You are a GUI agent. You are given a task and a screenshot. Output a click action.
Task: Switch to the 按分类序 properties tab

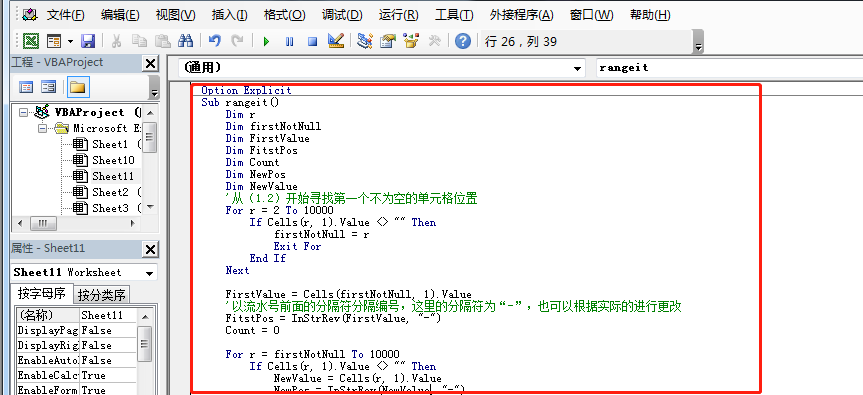101,295
